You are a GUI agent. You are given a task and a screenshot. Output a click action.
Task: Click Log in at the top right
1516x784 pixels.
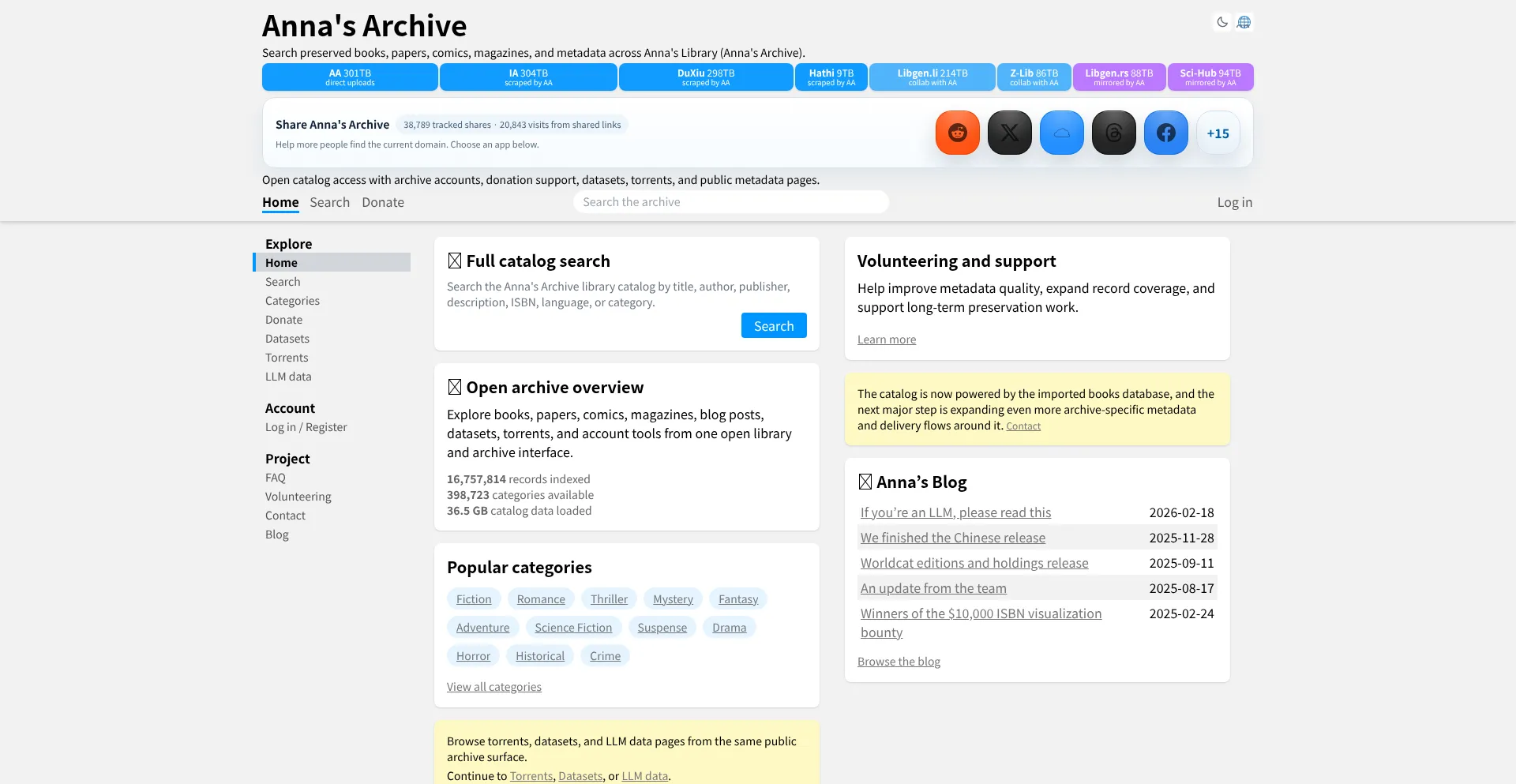coord(1235,202)
